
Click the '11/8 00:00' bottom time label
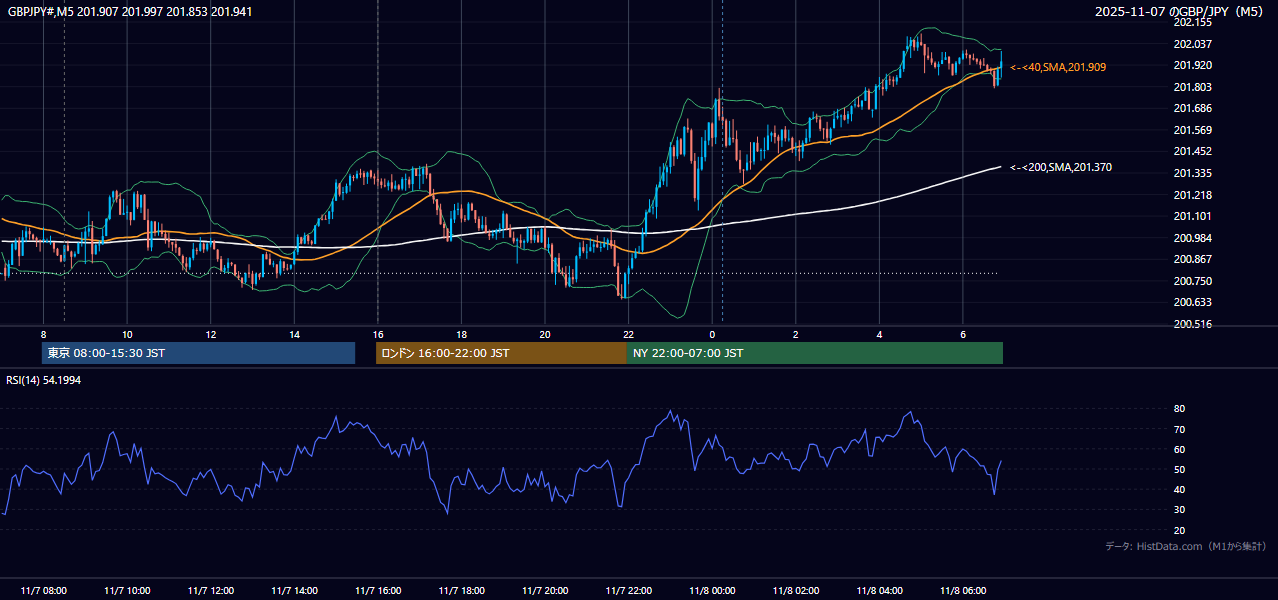click(712, 591)
